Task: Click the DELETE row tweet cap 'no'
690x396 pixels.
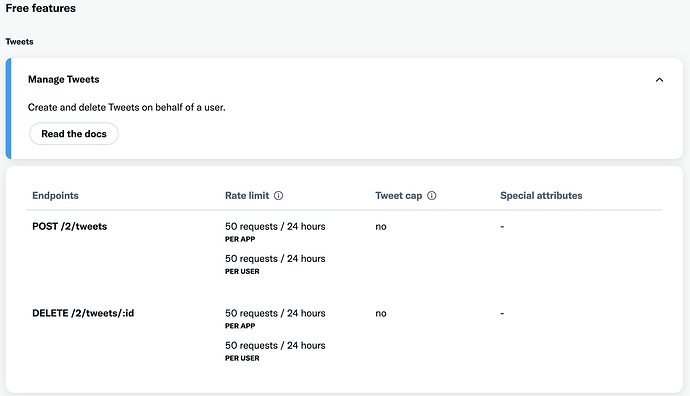Action: point(381,313)
